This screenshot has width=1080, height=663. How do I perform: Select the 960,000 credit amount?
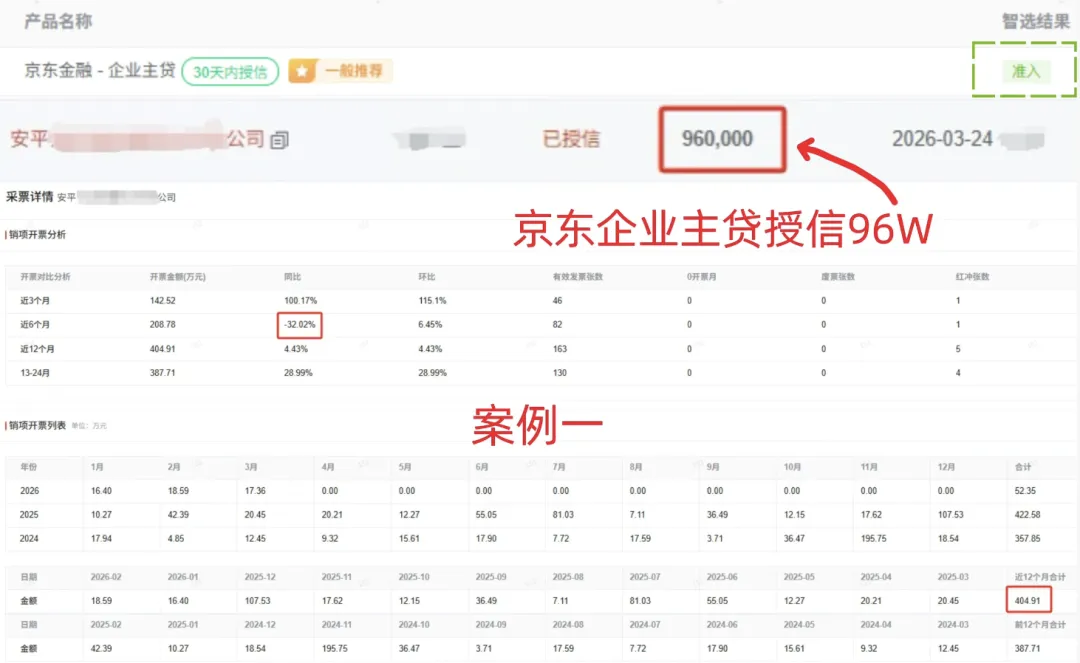pos(717,138)
